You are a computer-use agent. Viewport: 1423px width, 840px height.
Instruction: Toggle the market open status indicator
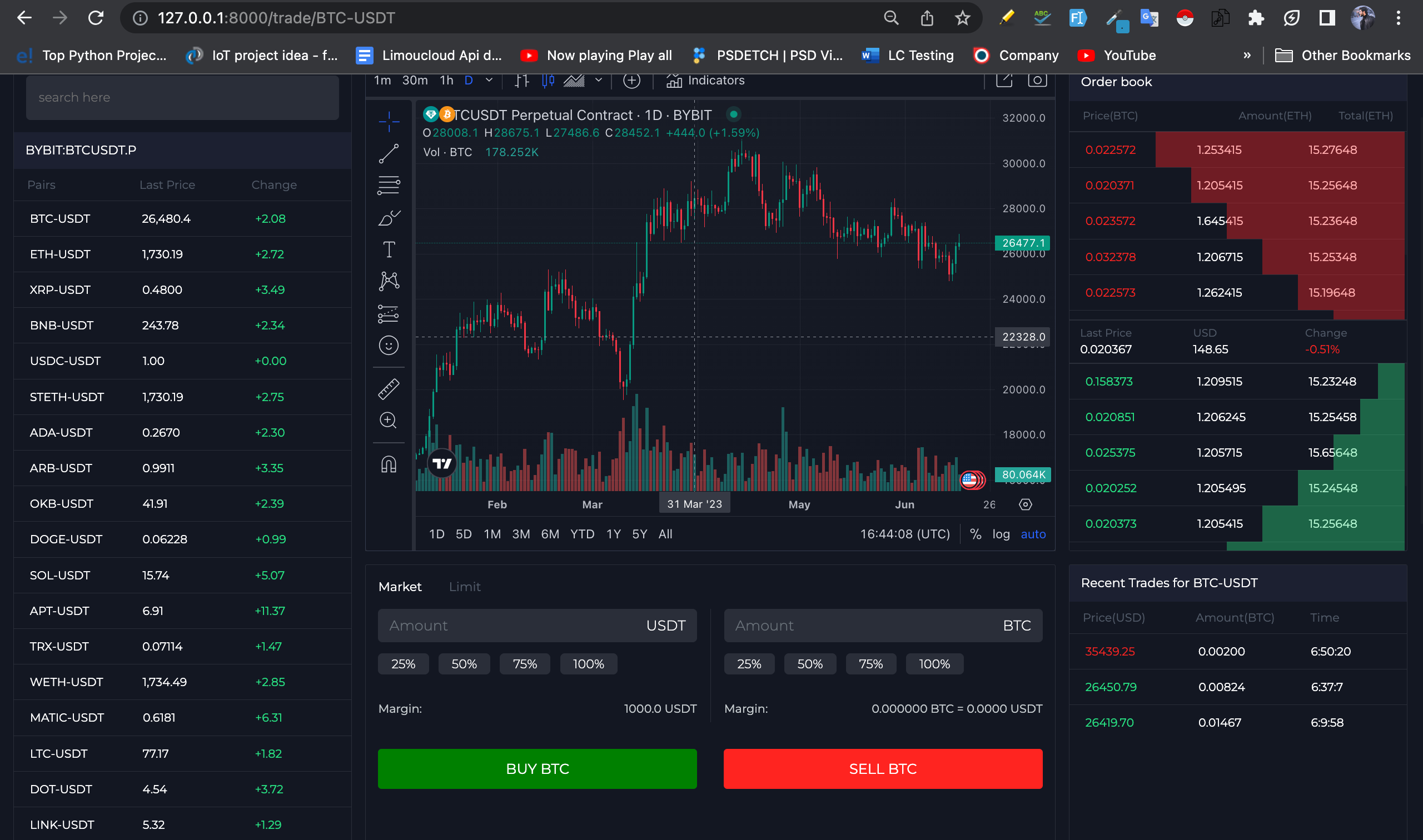(733, 114)
